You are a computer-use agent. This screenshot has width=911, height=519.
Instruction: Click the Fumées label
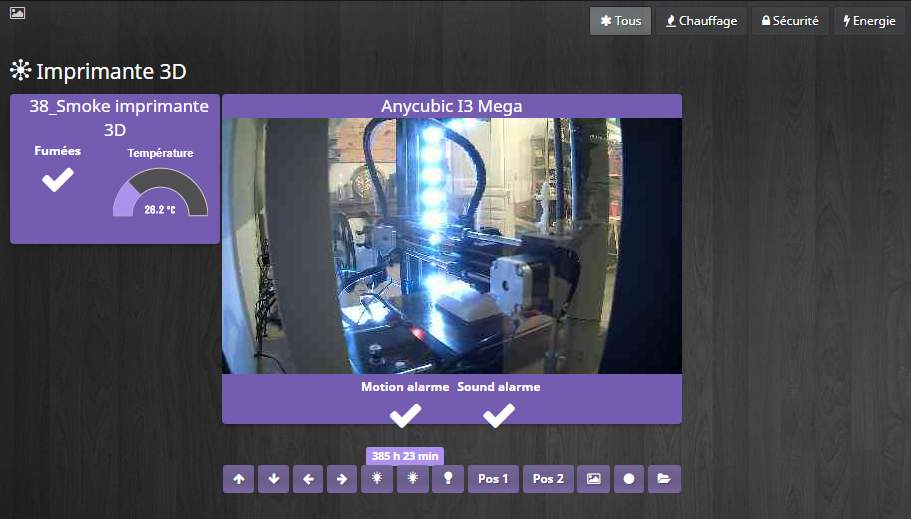(58, 151)
